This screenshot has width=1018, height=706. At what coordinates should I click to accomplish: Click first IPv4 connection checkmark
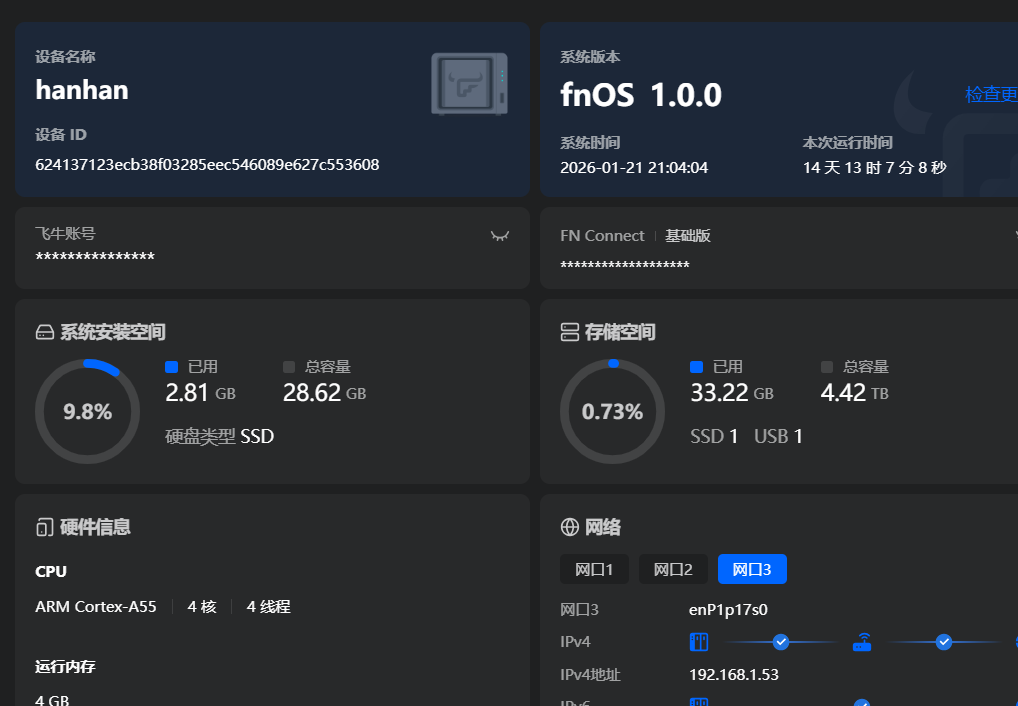[781, 642]
